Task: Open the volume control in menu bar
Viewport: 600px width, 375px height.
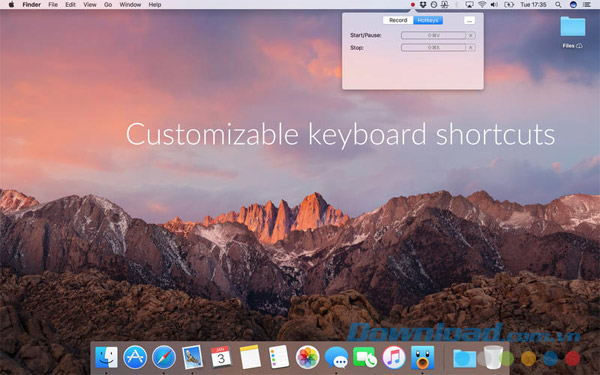Action: [x=494, y=5]
